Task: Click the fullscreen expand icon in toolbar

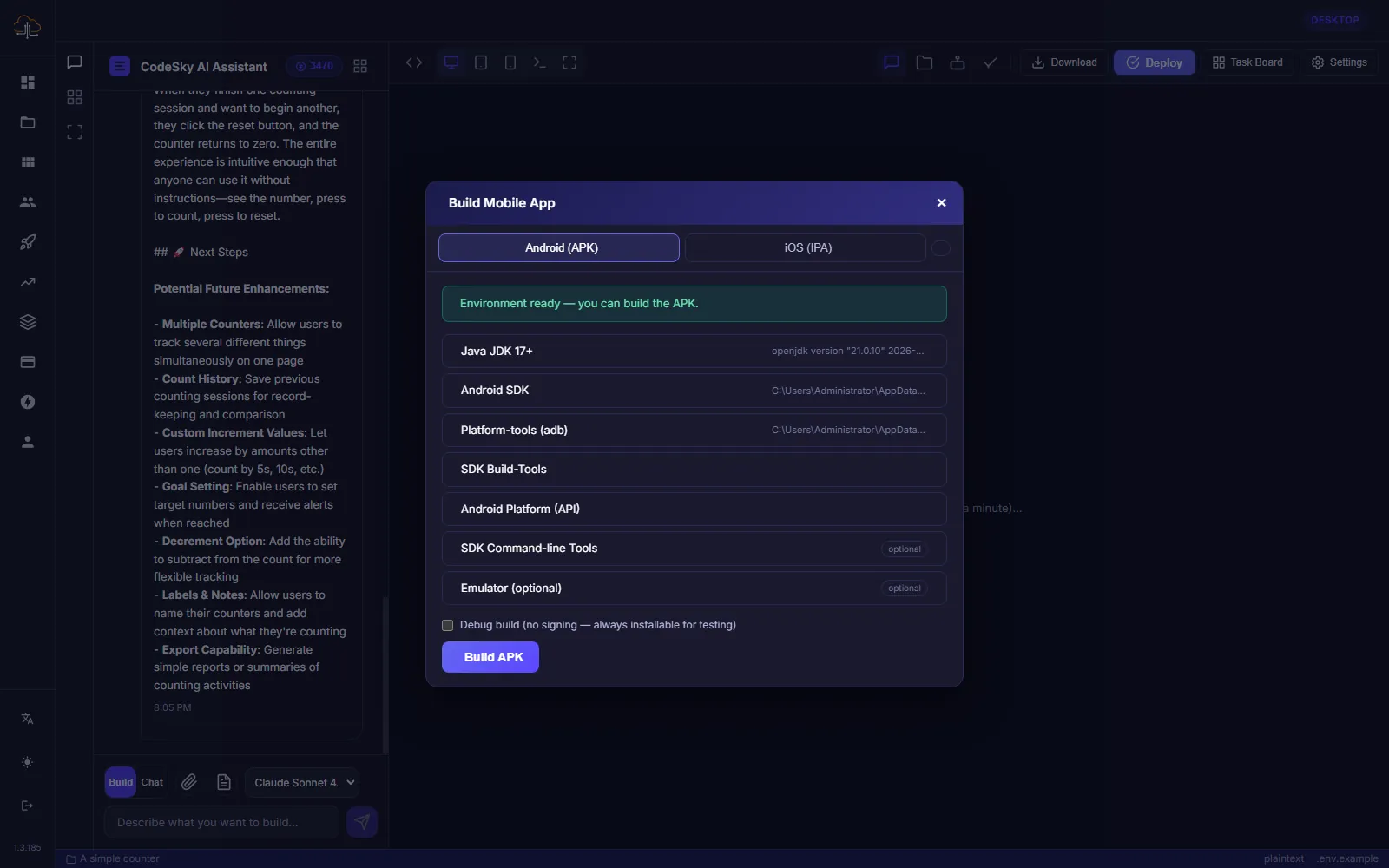Action: pos(569,62)
